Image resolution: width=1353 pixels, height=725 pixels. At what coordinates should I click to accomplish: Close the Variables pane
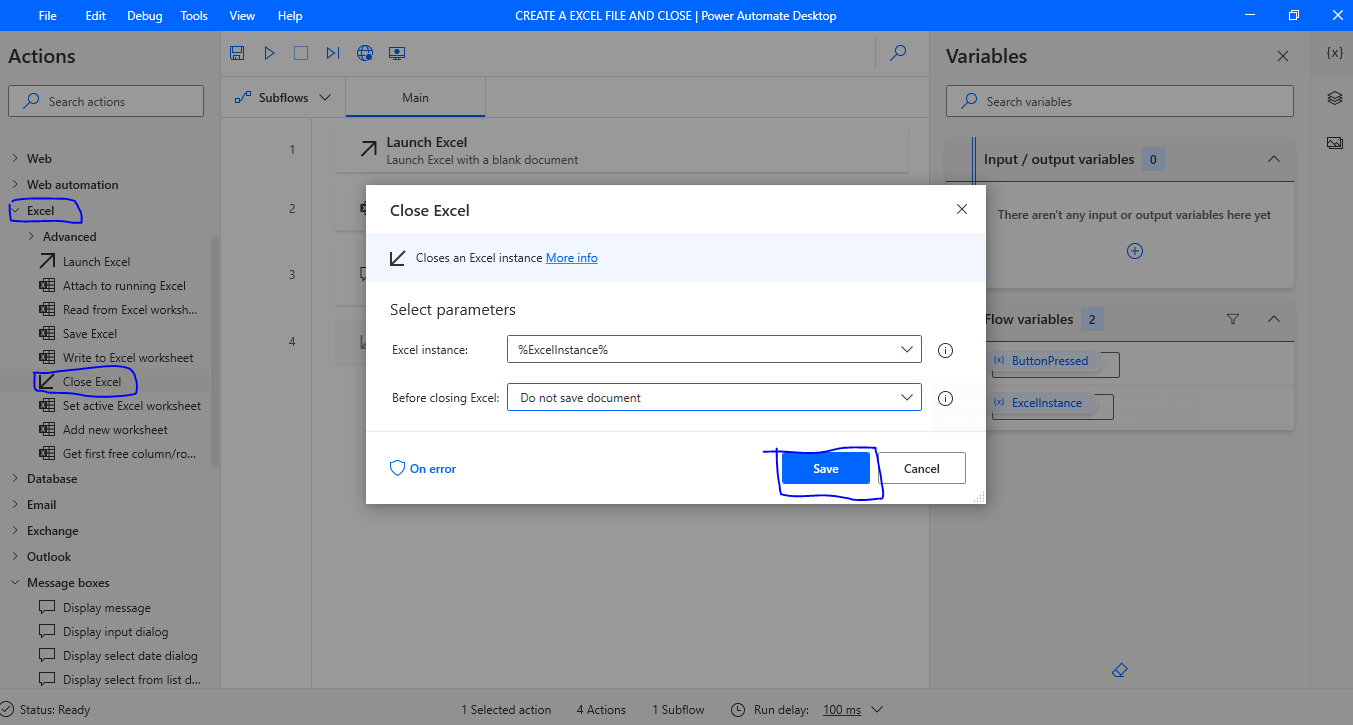click(x=1283, y=57)
